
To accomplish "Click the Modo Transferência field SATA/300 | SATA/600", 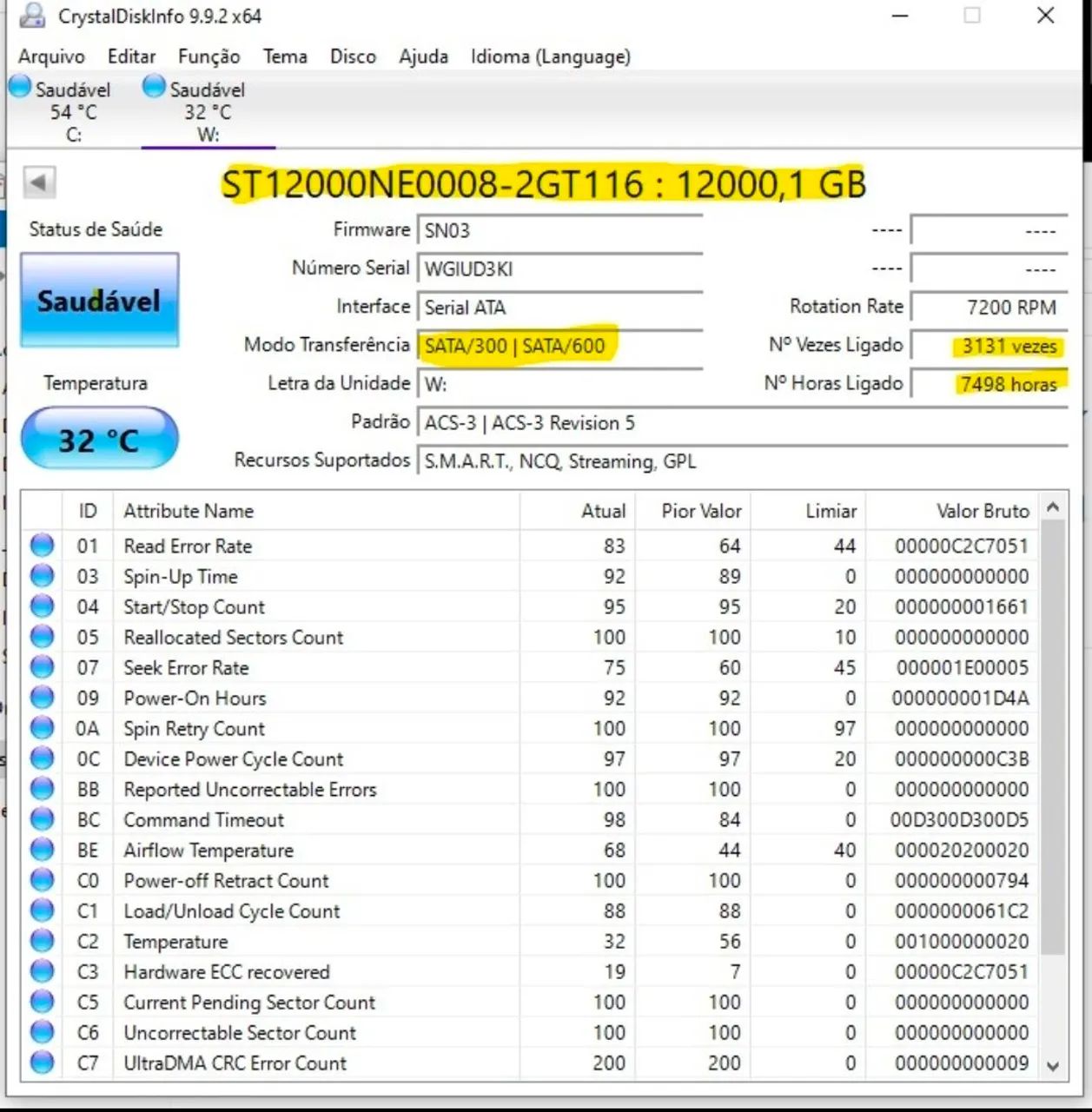I will (559, 345).
